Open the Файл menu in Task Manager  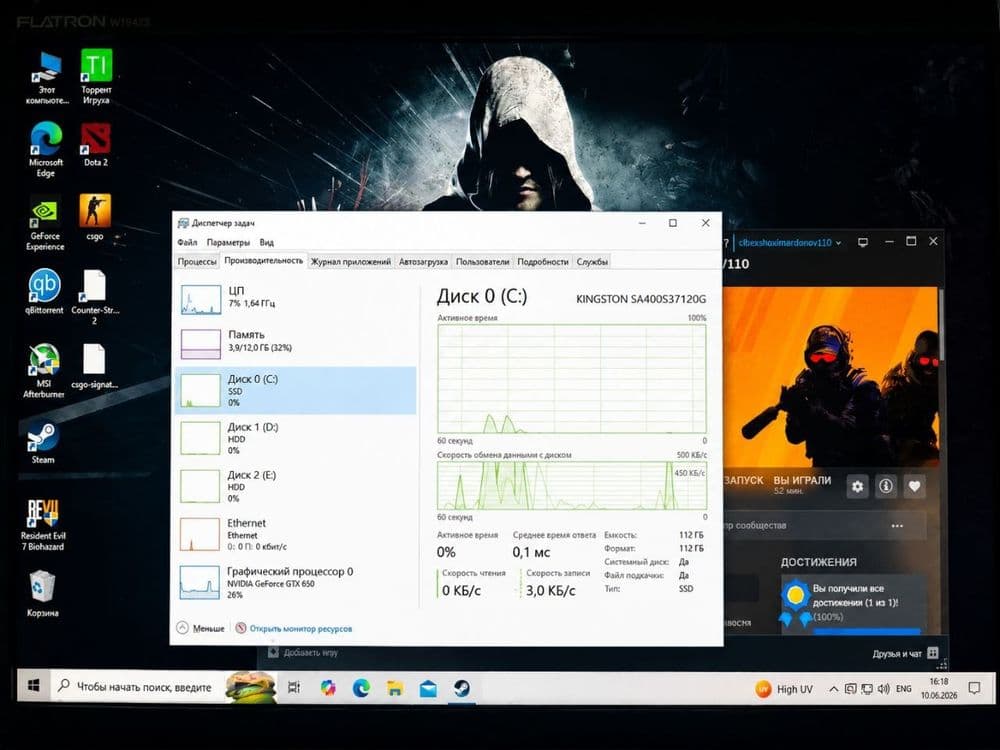(187, 242)
